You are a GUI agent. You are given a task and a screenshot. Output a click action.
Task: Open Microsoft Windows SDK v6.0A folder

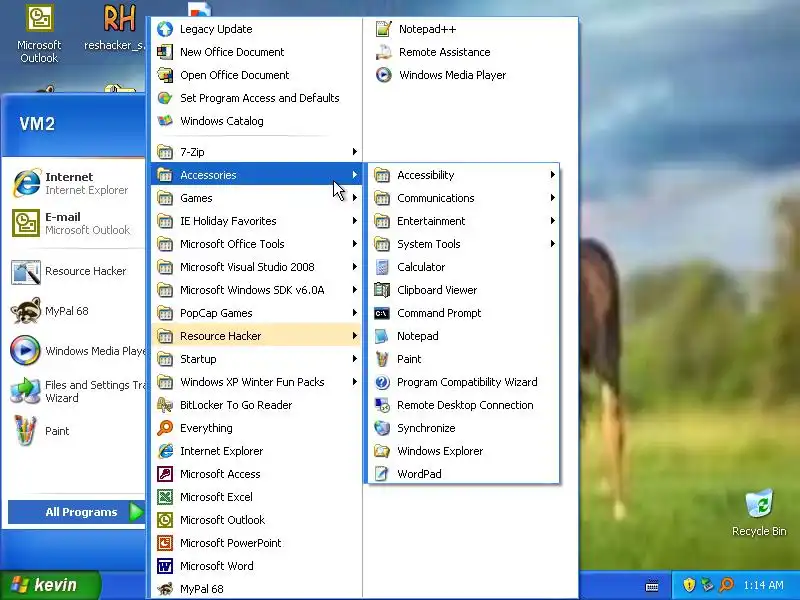click(257, 290)
